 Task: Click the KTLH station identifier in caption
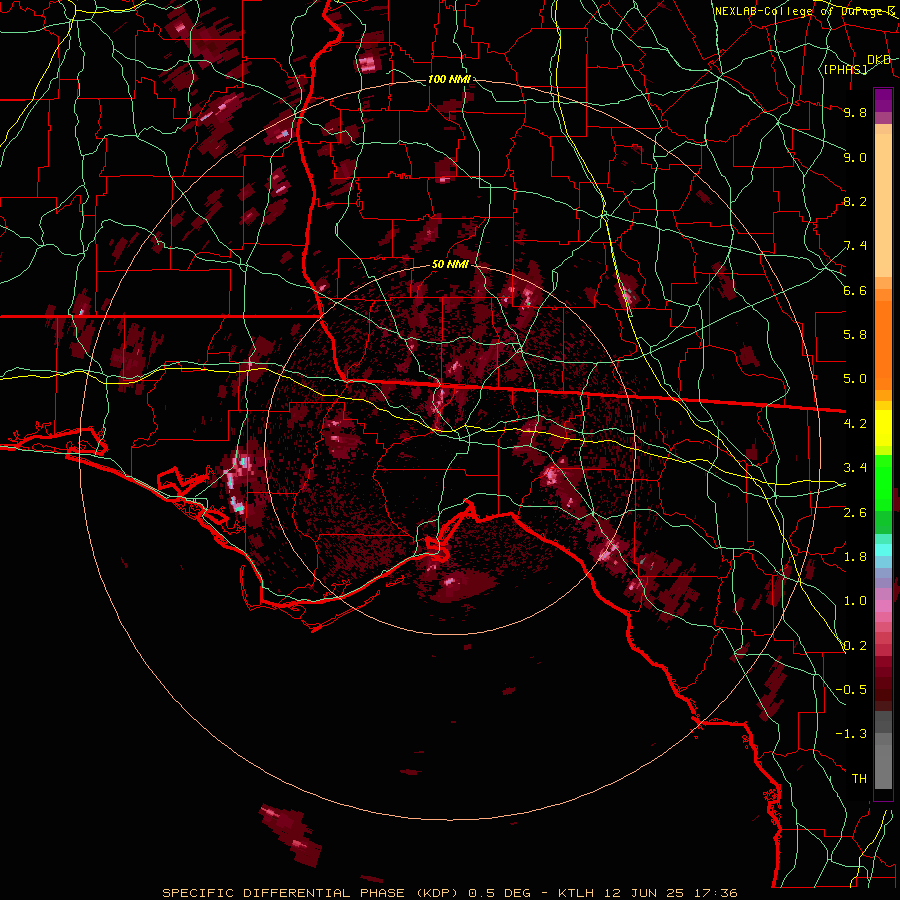point(575,893)
